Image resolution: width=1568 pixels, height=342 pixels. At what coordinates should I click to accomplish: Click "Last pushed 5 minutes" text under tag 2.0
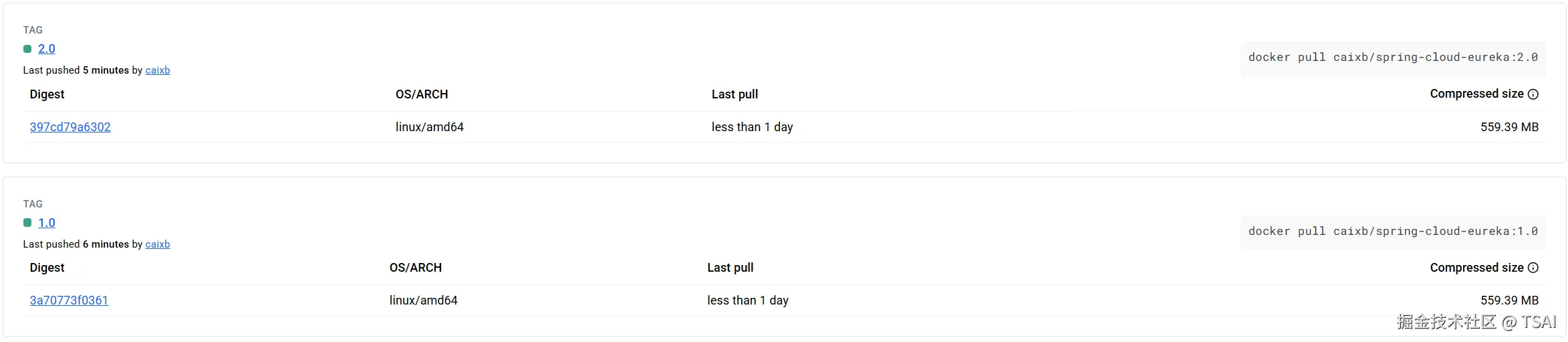76,70
